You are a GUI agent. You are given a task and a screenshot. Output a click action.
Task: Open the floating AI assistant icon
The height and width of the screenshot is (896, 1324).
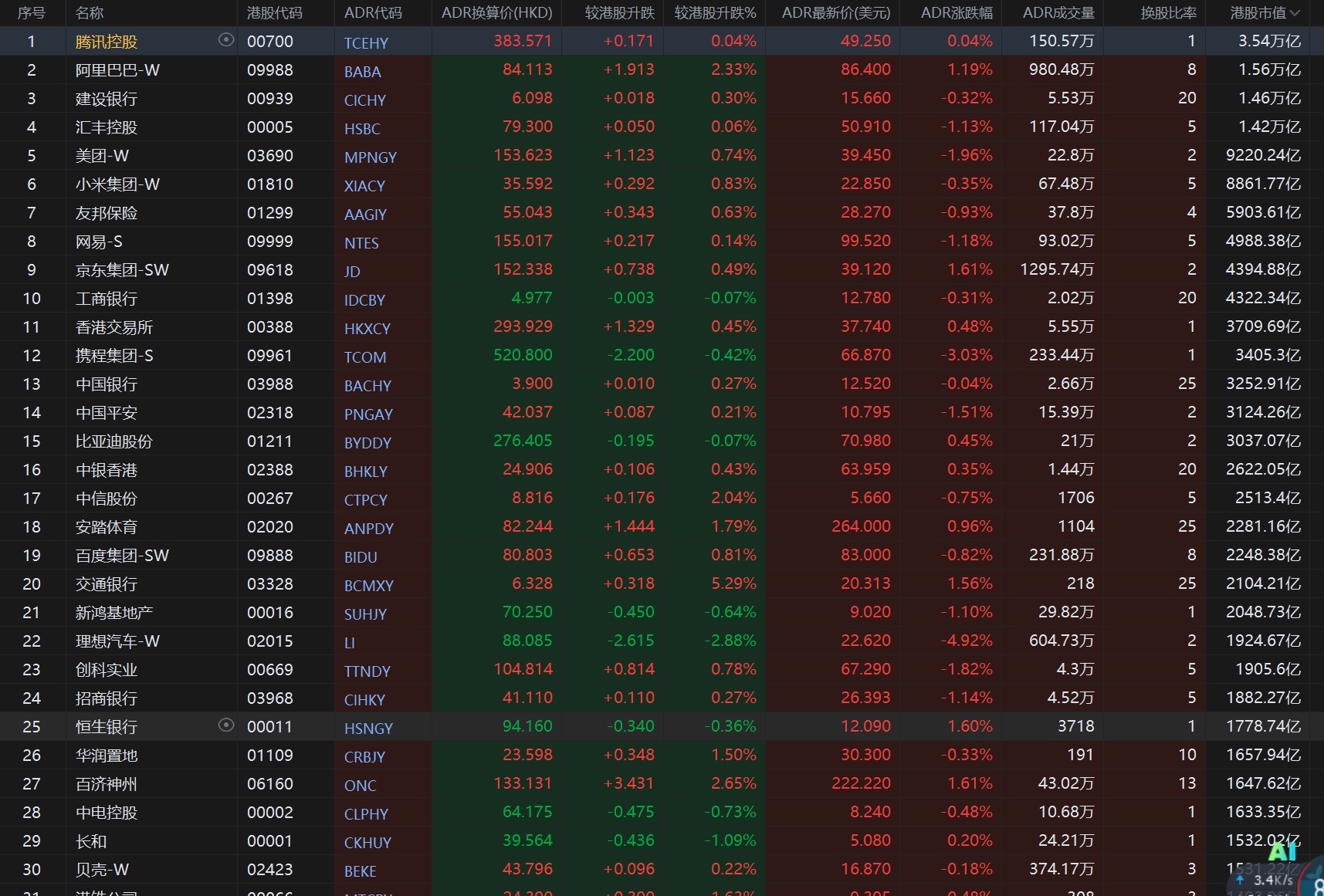click(x=1282, y=852)
